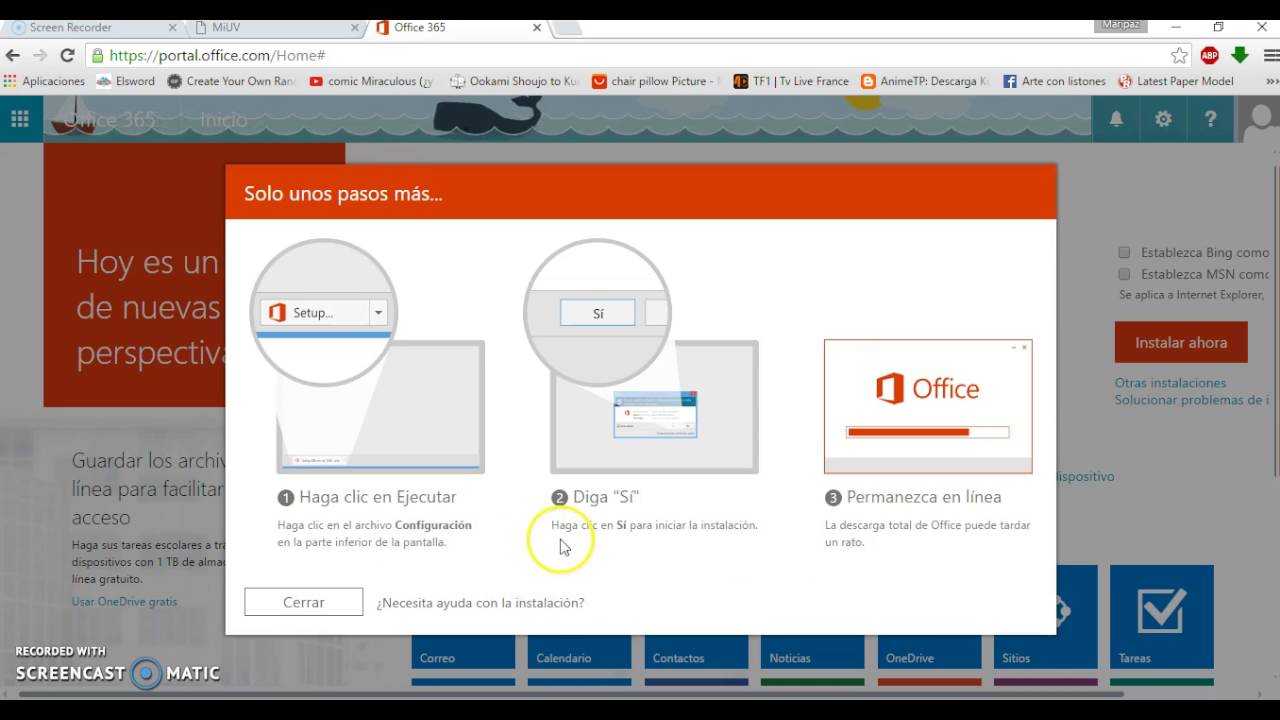Image resolution: width=1280 pixels, height=720 pixels.
Task: Open the Aplicaciones bookmarks shortcut
Action: 44,81
